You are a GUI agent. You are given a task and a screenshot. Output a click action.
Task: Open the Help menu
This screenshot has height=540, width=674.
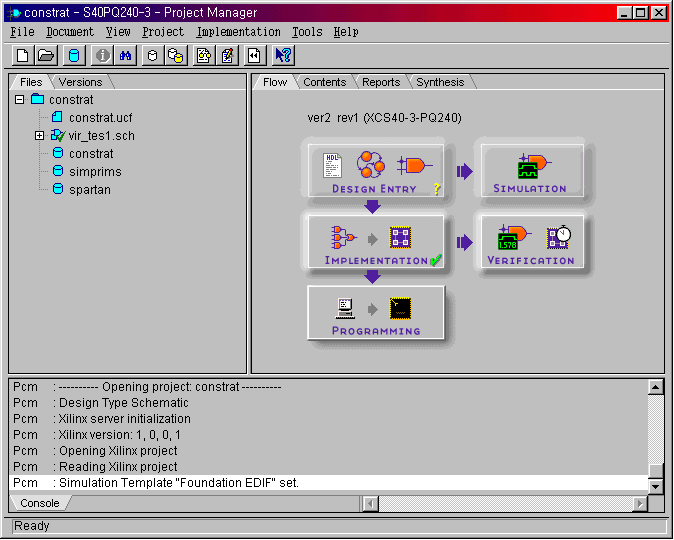tap(346, 32)
